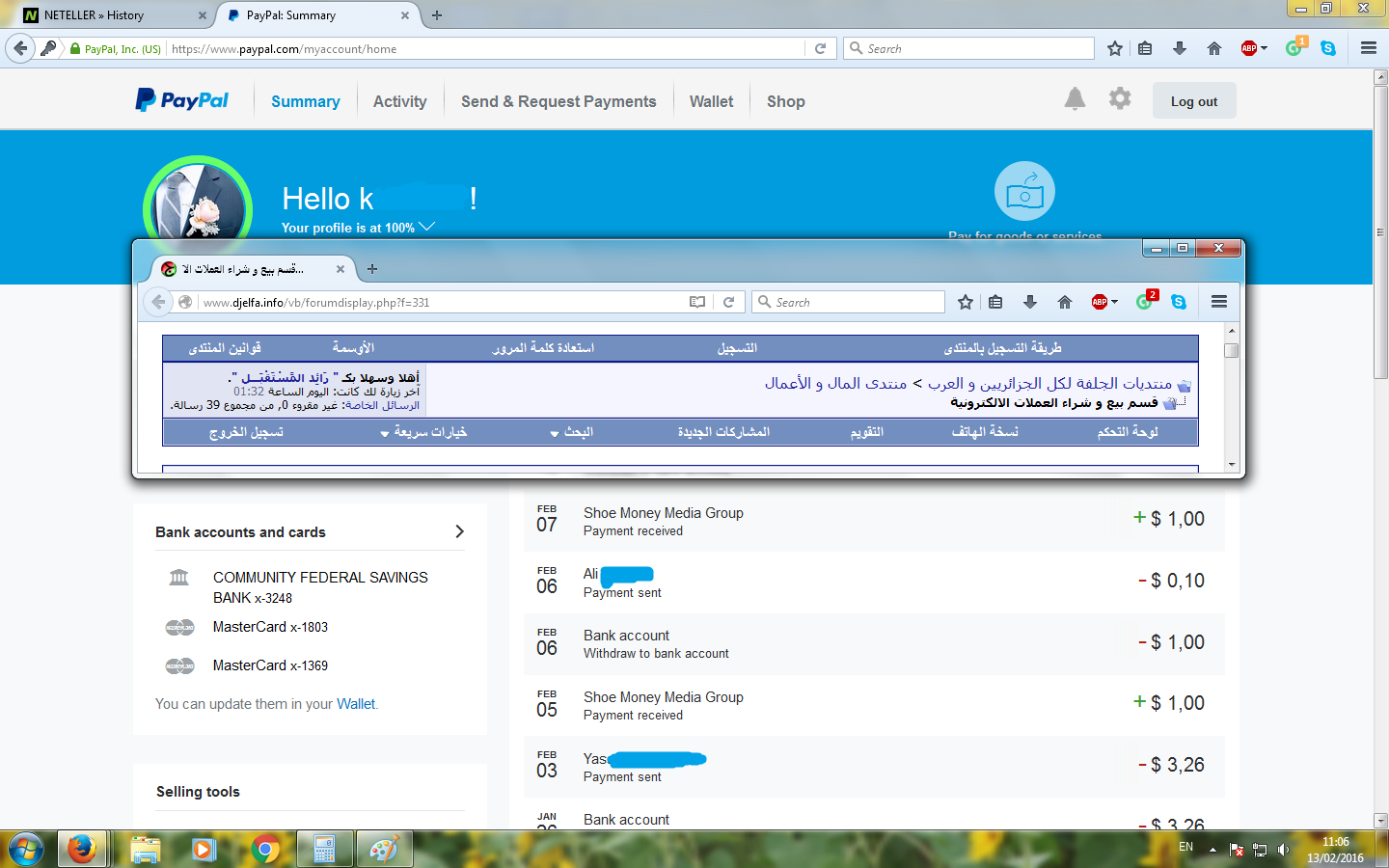Open Paint from the taskbar
The height and width of the screenshot is (868, 1389).
pyautogui.click(x=384, y=850)
